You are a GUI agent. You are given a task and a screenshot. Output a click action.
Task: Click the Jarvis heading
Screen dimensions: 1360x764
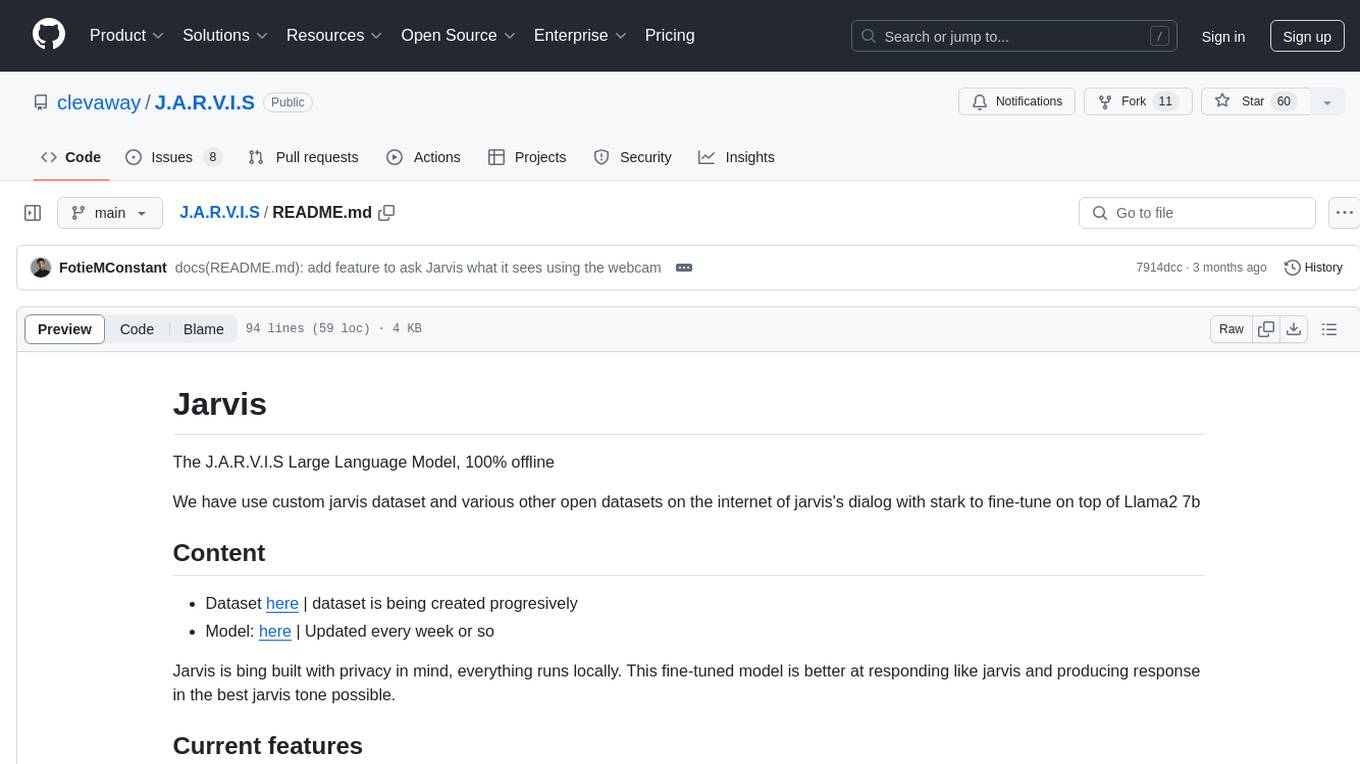pyautogui.click(x=220, y=404)
